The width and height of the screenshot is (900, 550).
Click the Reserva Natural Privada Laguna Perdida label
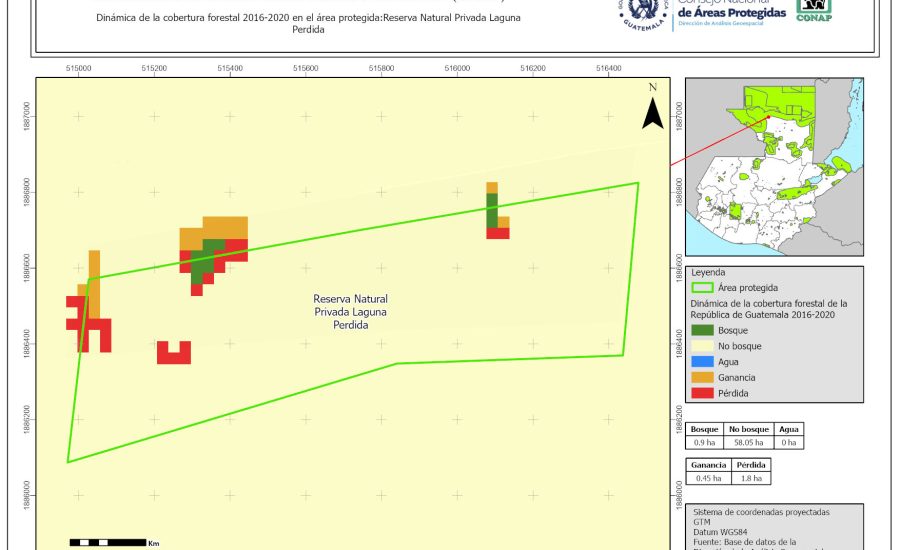pyautogui.click(x=350, y=312)
